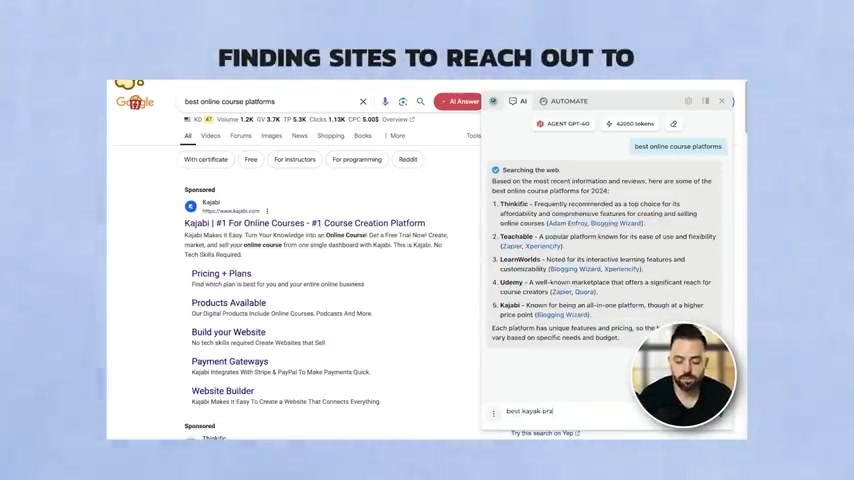Open the More search filters dropdown
The height and width of the screenshot is (480, 854).
pos(394,136)
